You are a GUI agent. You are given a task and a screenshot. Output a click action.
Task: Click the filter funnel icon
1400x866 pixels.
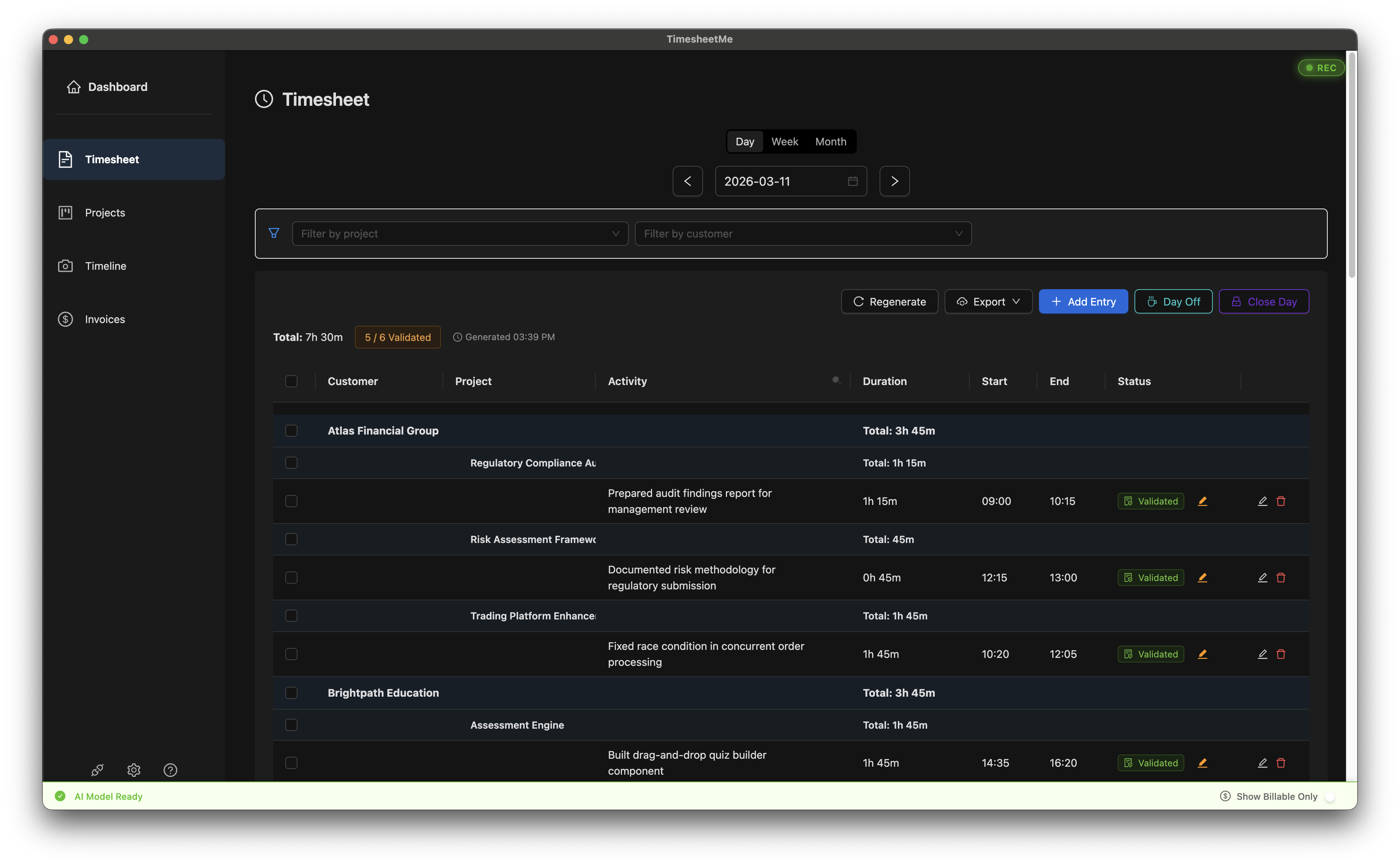[x=274, y=233]
